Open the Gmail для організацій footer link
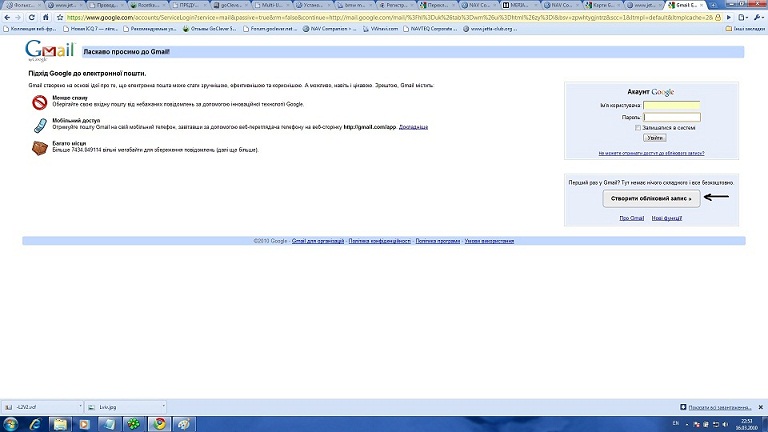The image size is (768, 432). [318, 241]
